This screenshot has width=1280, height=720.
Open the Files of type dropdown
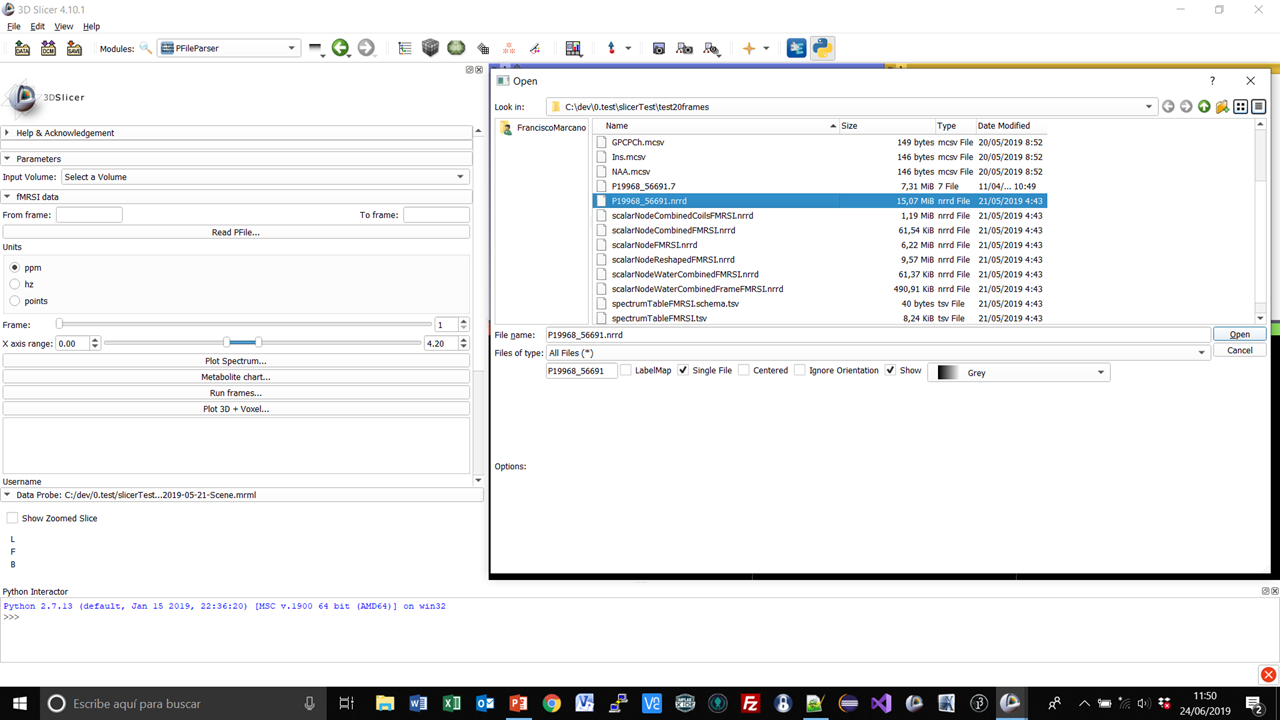click(877, 353)
